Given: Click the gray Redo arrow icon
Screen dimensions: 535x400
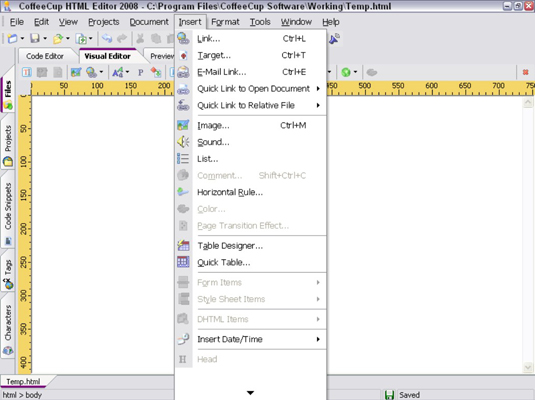Looking at the screenshot, I should point(122,38).
